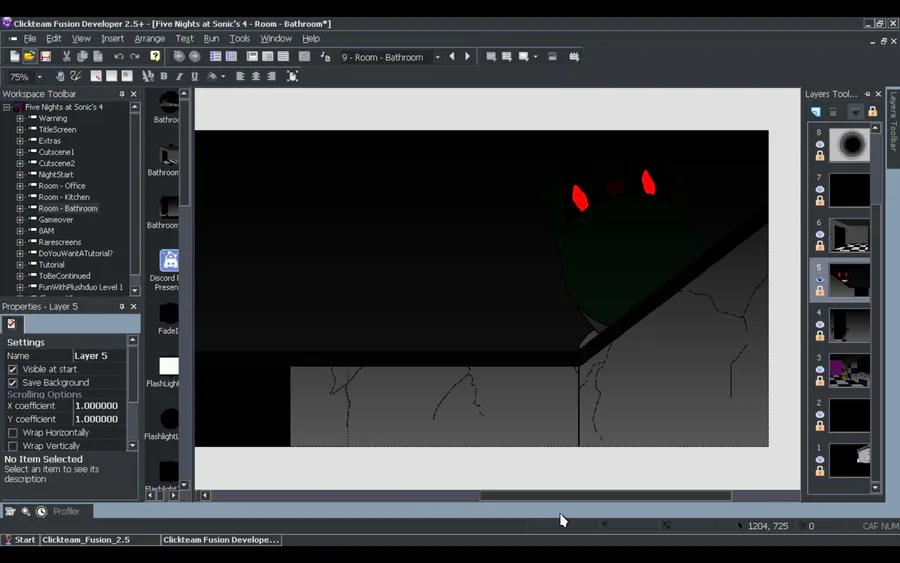Enable Wrap Horizontally checkbox
Screen dimensions: 900x563
pos(13,433)
